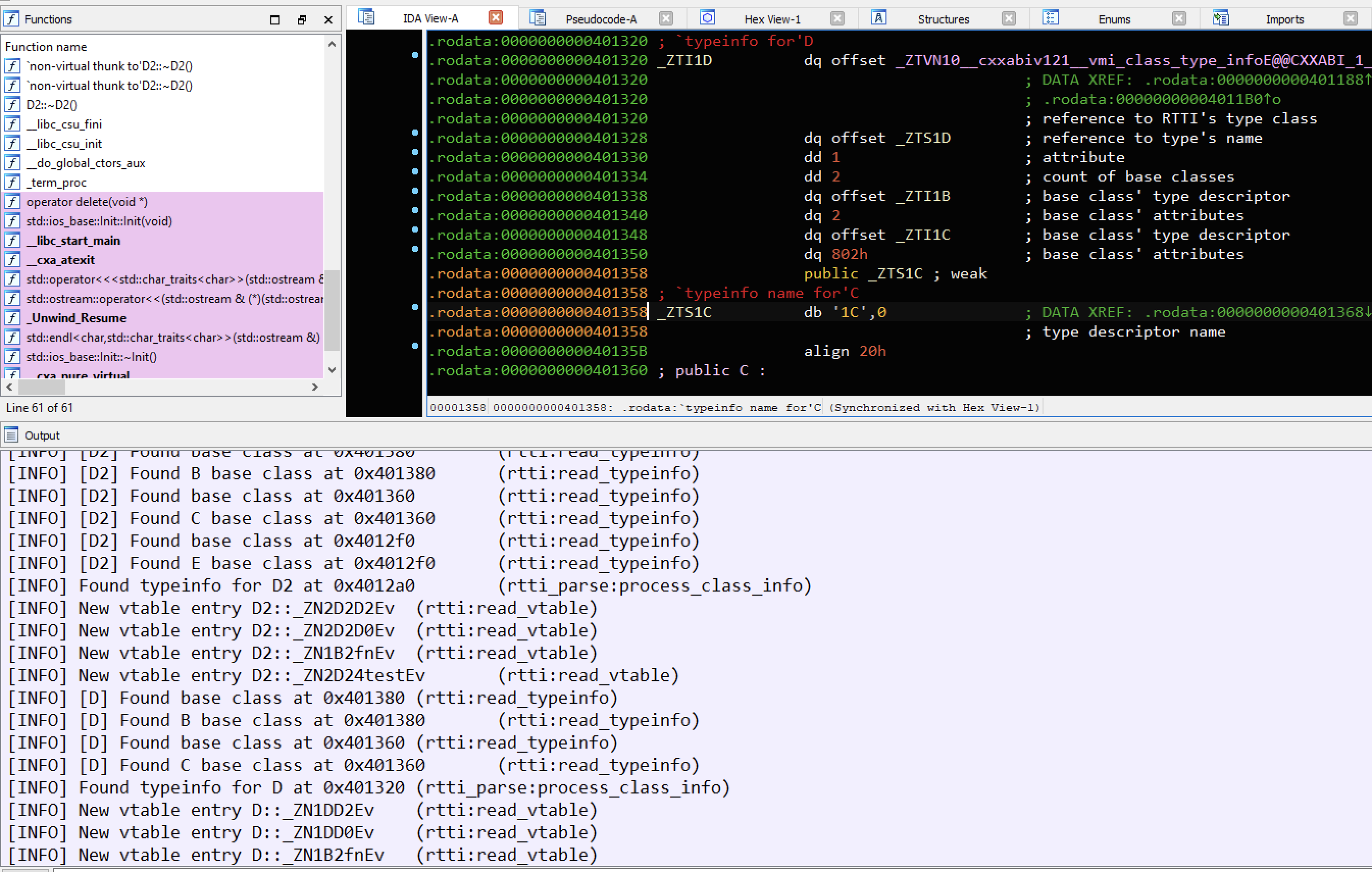Click the Output panel icon
Screen dimensions: 1372x872
point(11,435)
